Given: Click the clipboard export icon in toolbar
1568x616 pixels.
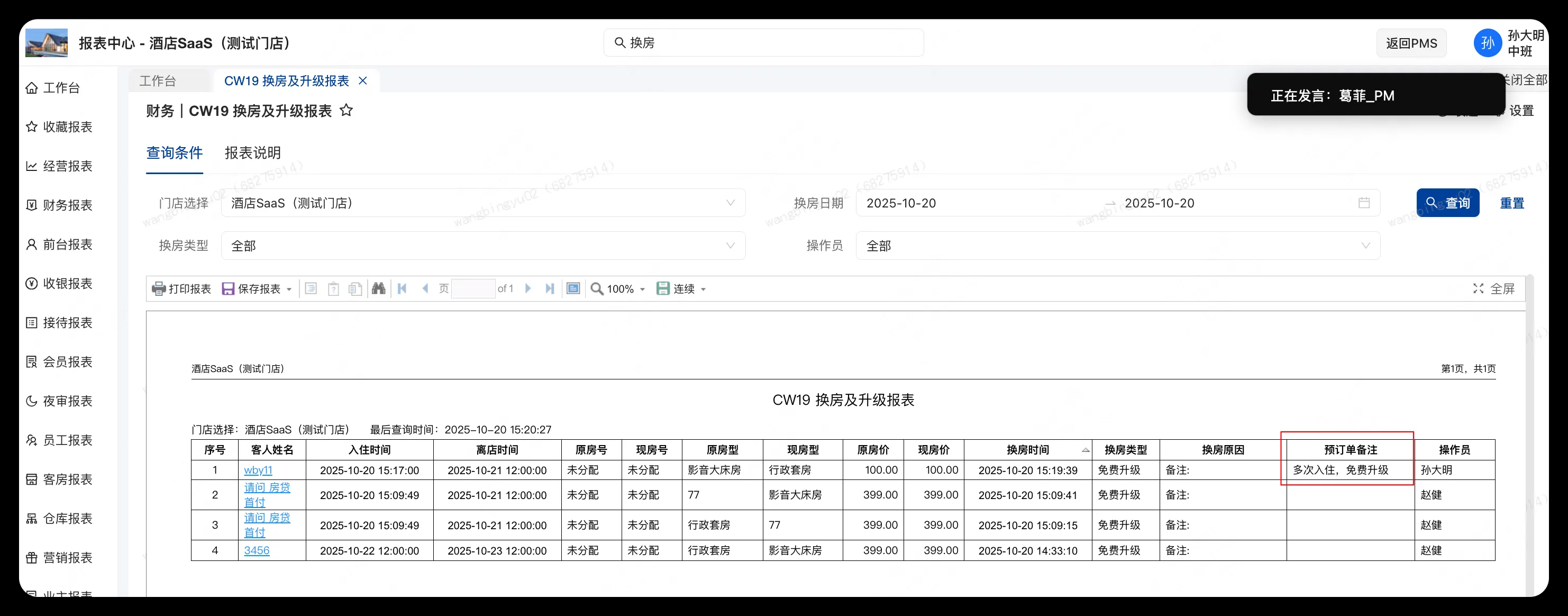Looking at the screenshot, I should pyautogui.click(x=333, y=288).
